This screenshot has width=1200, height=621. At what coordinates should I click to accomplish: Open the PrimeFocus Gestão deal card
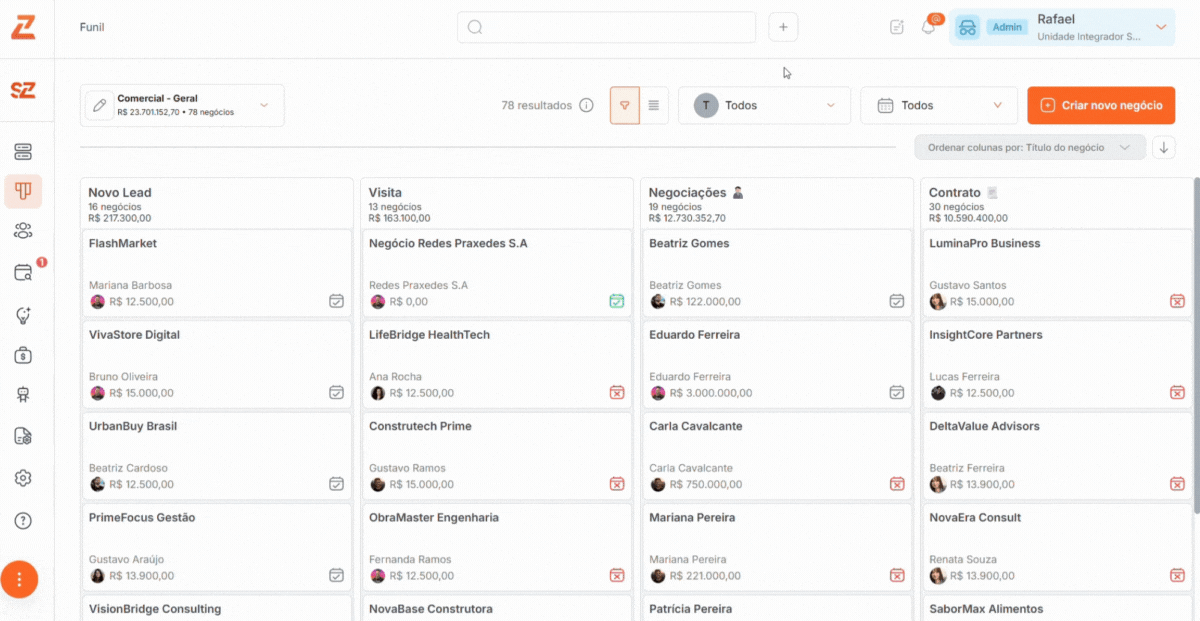coord(216,546)
